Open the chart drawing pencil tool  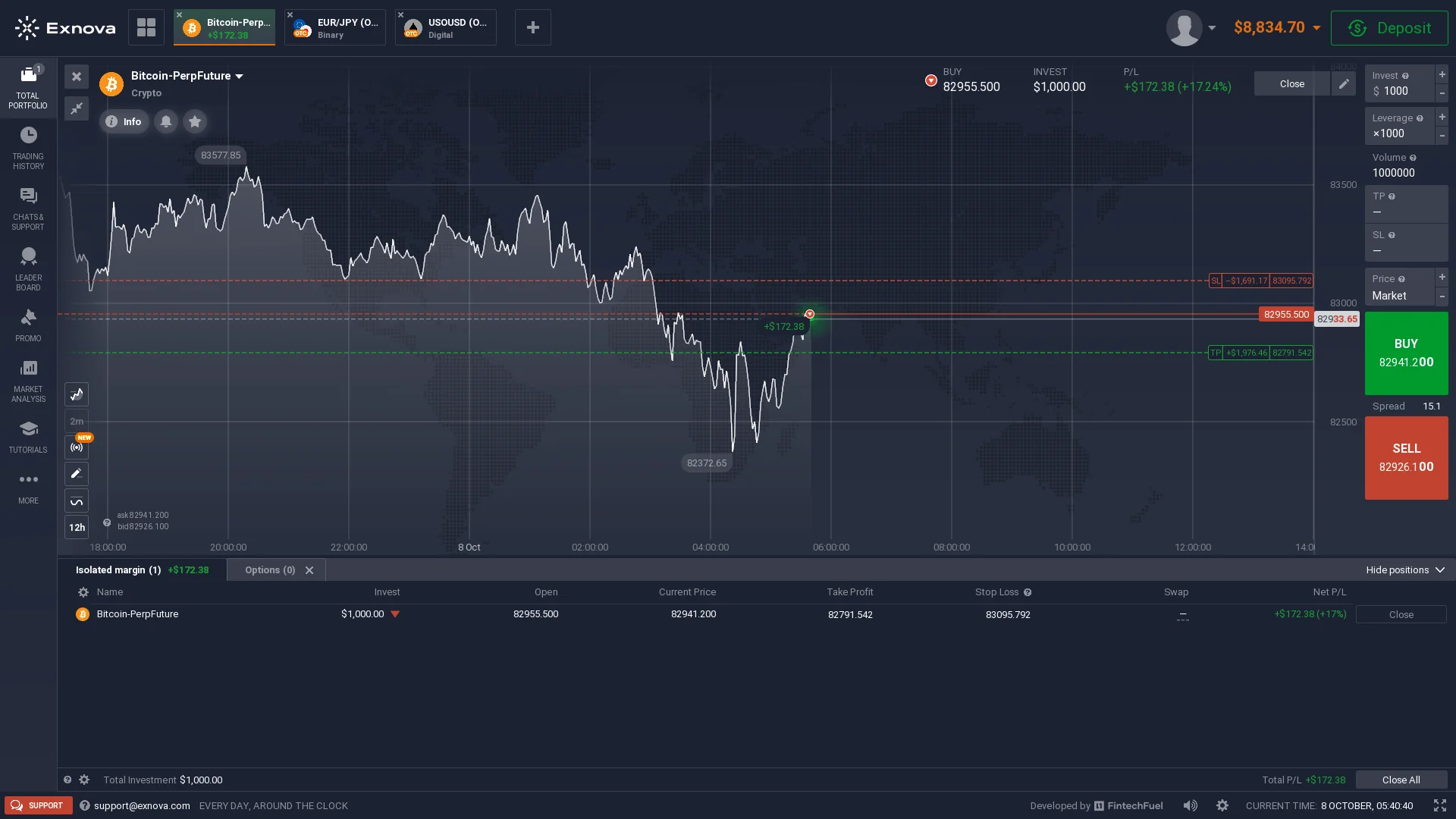click(77, 474)
